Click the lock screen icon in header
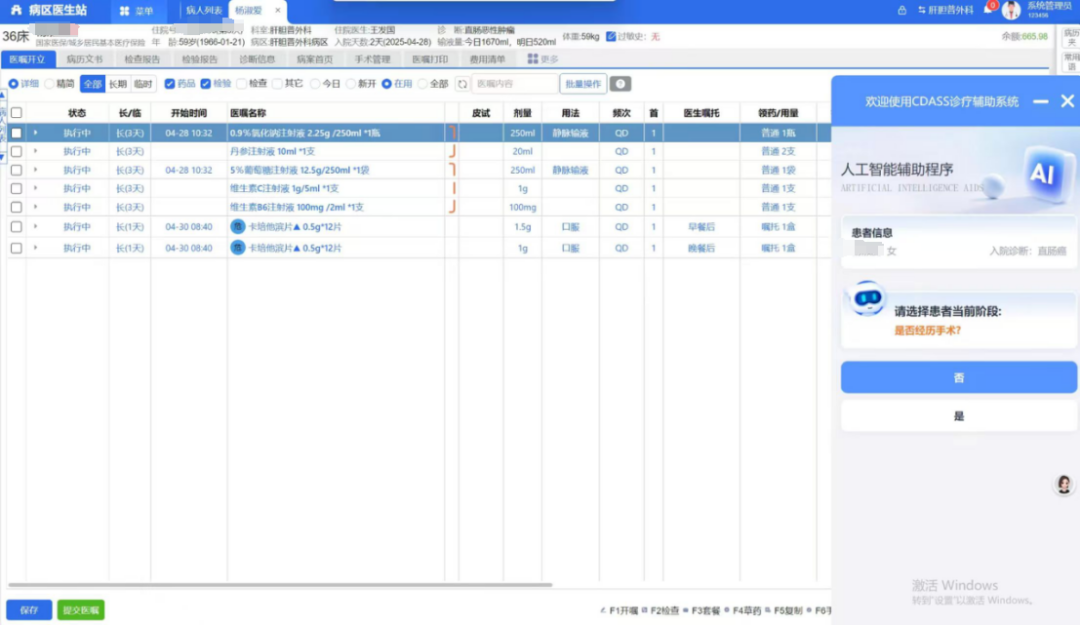1080x626 pixels. click(x=902, y=10)
